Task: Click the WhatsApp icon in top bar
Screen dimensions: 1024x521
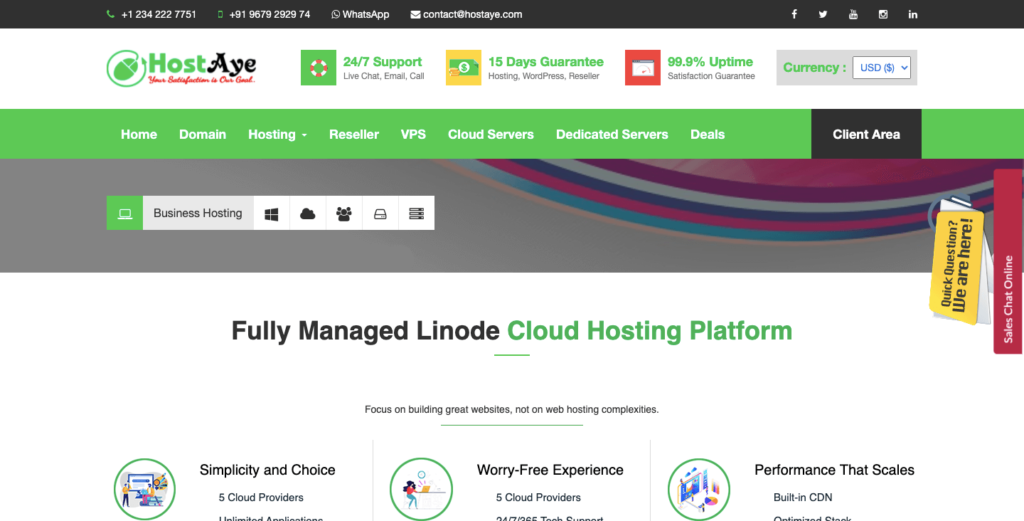Action: 336,14
